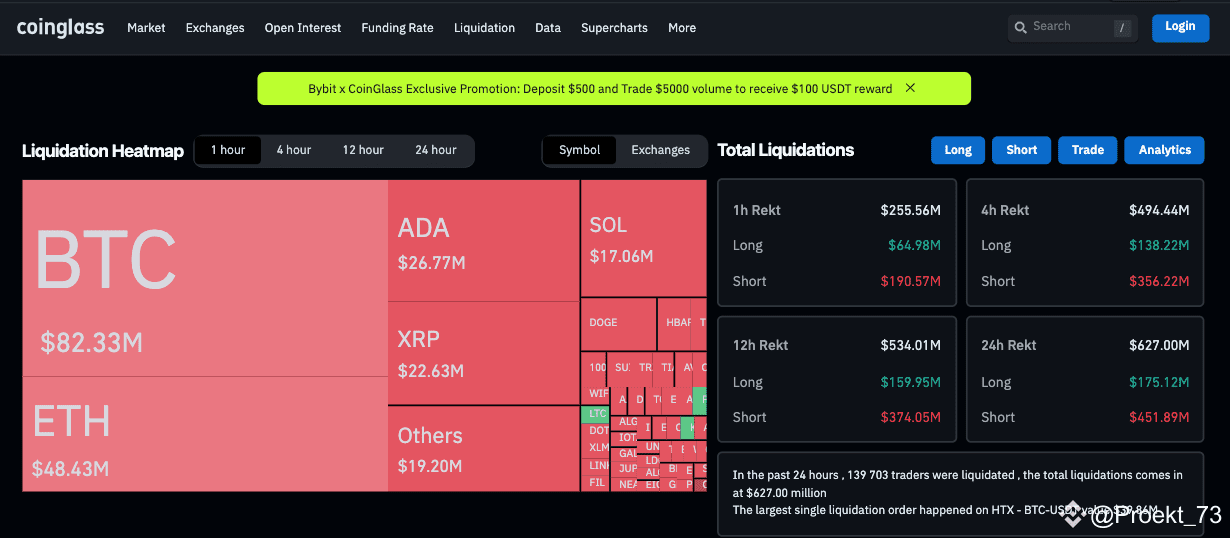Viewport: 1230px width, 538px height.
Task: Select the 24 hour heatmap timeframe
Action: click(x=436, y=150)
